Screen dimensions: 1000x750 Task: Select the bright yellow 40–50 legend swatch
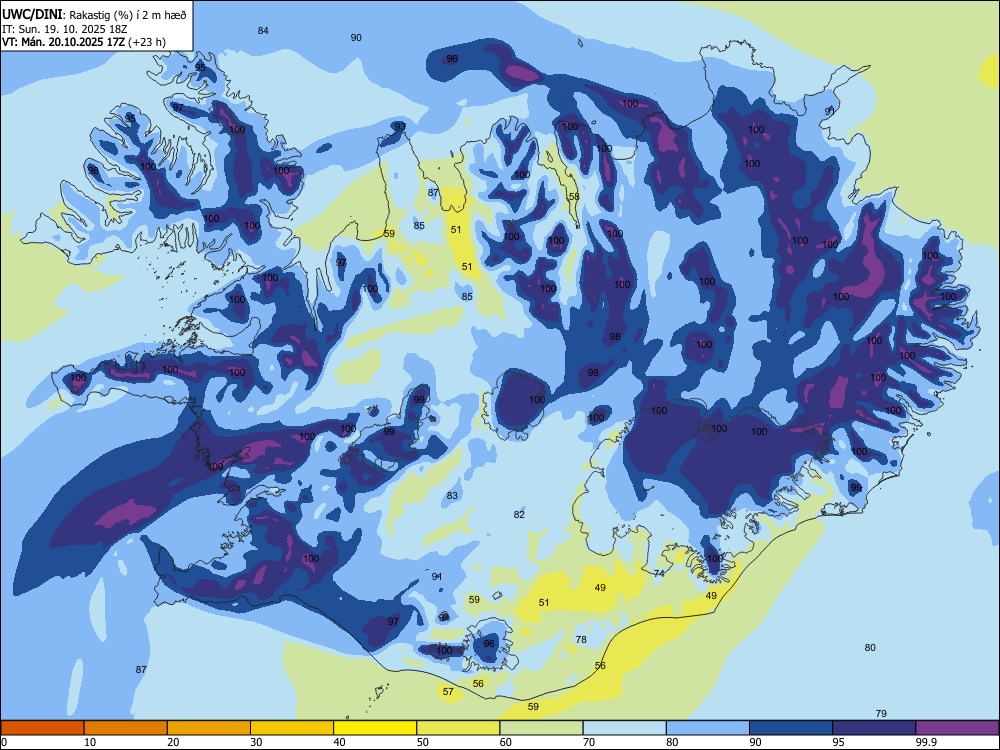375,728
